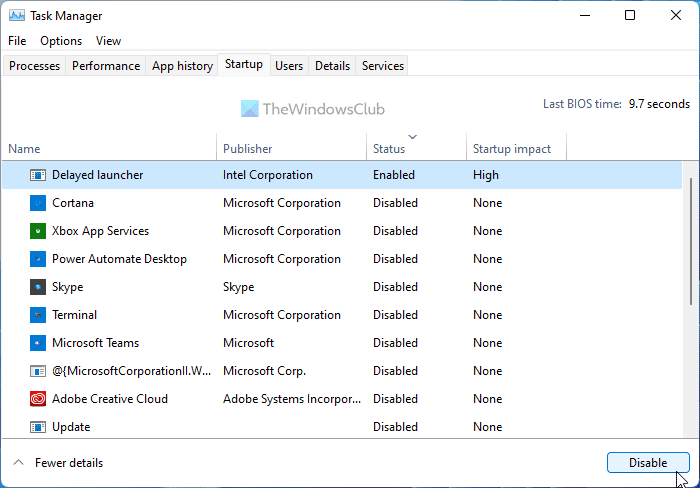
Task: Click the Microsoft Teams icon
Action: [x=38, y=343]
